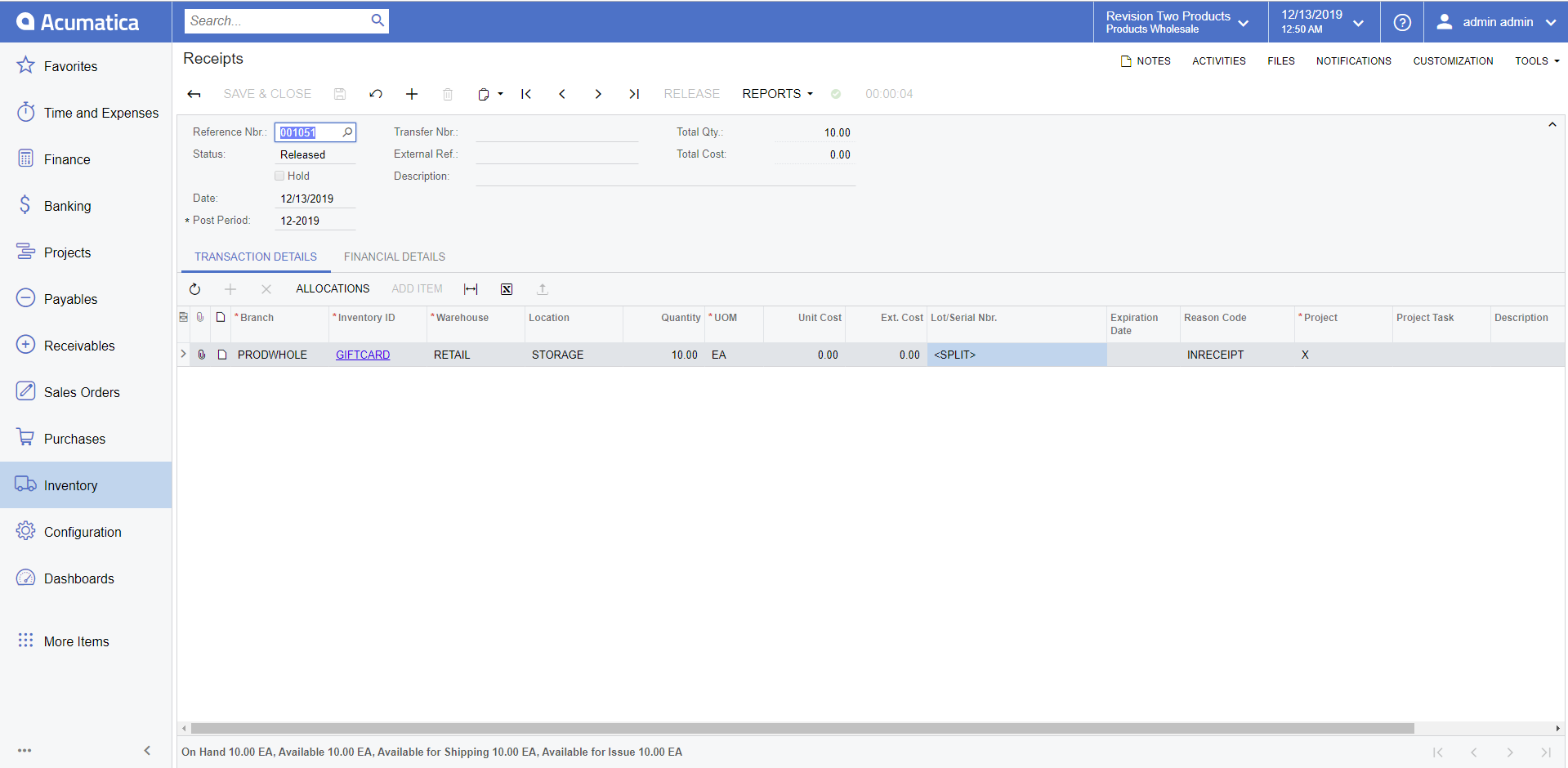Screen dimensions: 1568x768
Task: Click the Save disk icon
Action: [340, 94]
